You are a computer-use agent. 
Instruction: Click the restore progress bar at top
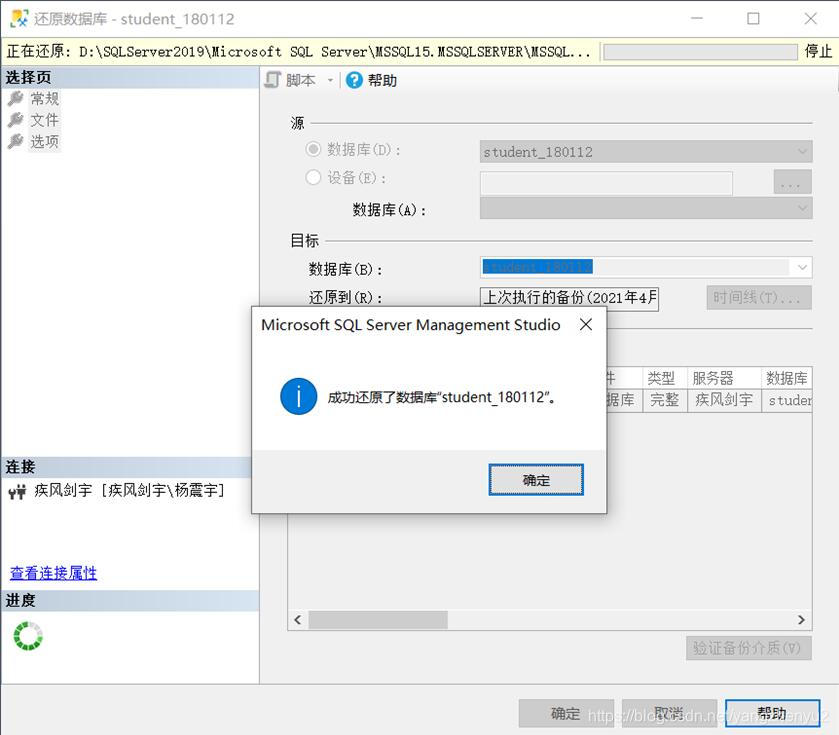tap(700, 52)
